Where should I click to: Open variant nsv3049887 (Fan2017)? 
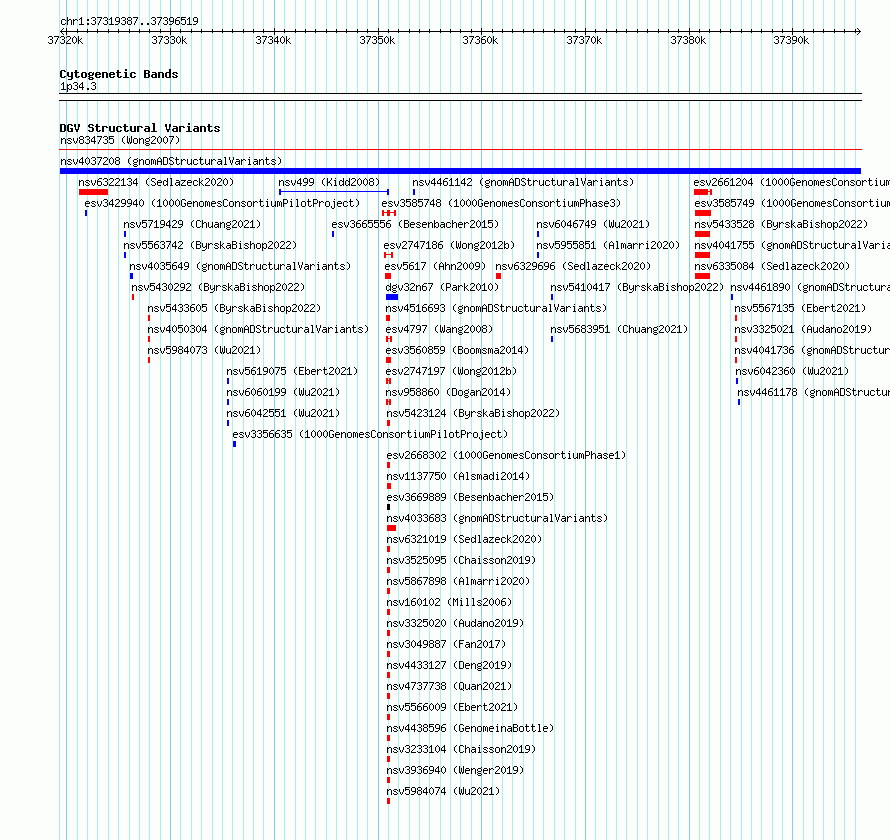click(446, 644)
